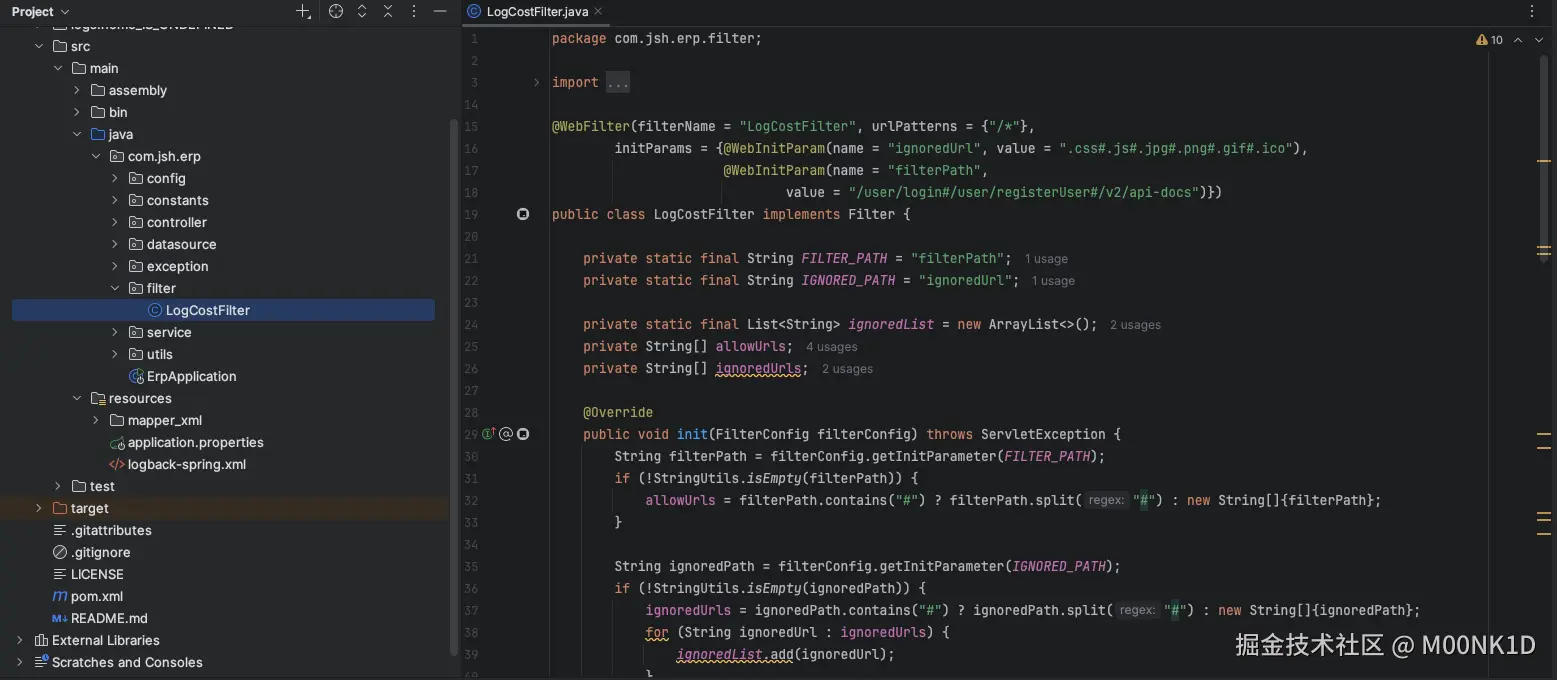Screen dimensions: 1557x680
Task: Expand the service folder in project tree
Action: tap(114, 332)
